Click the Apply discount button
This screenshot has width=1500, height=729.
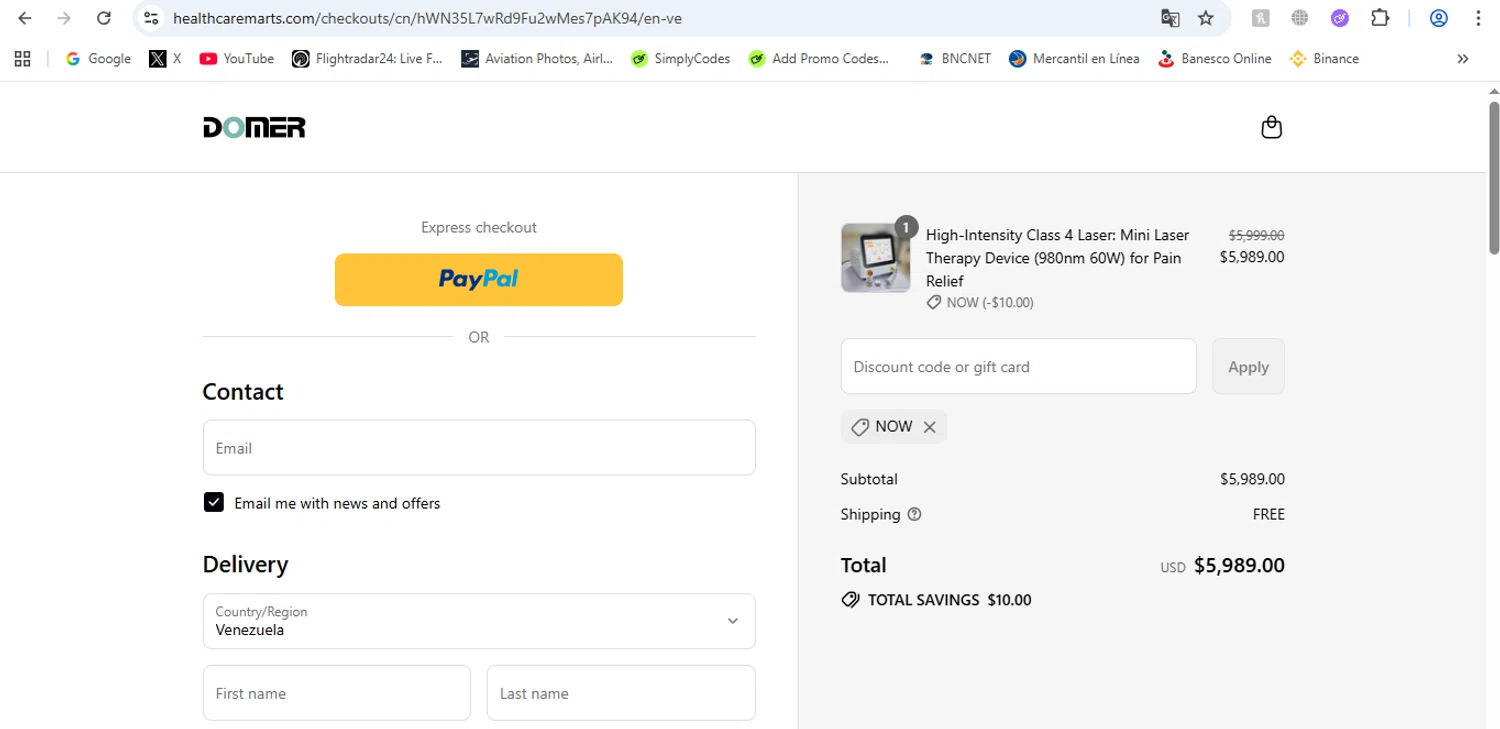[1248, 366]
